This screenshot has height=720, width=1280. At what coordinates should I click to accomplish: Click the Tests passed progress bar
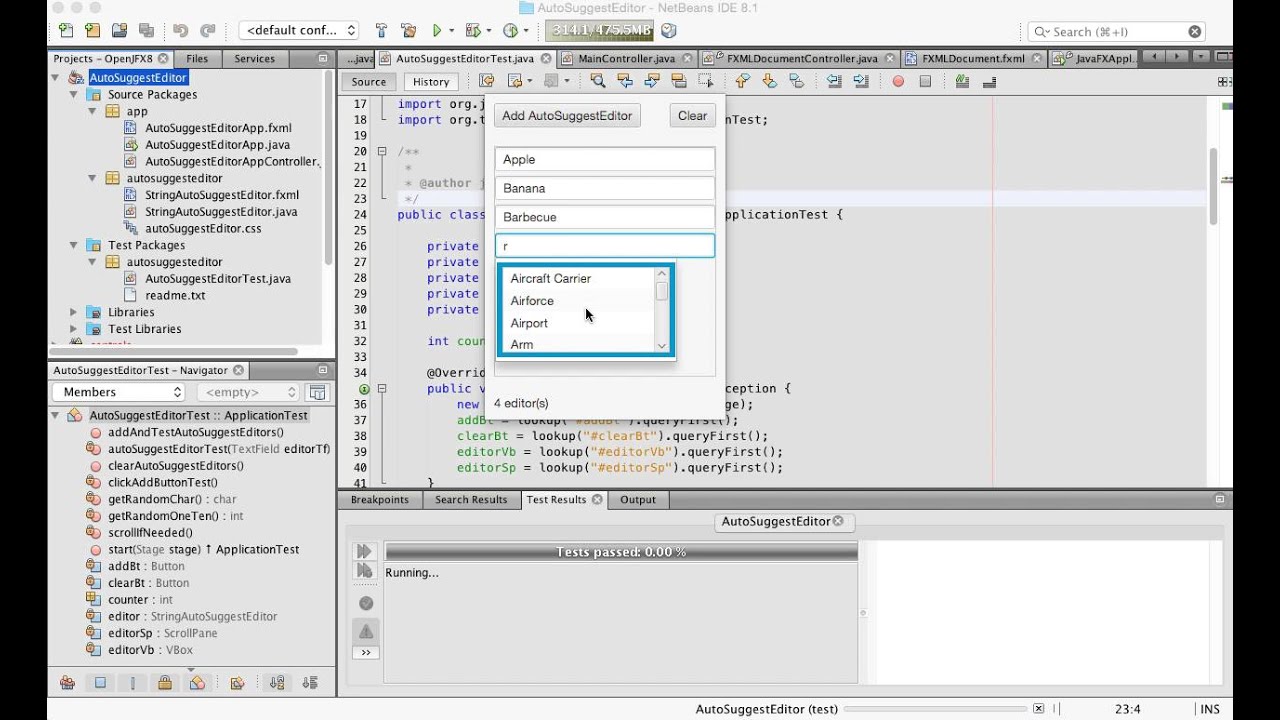point(621,552)
